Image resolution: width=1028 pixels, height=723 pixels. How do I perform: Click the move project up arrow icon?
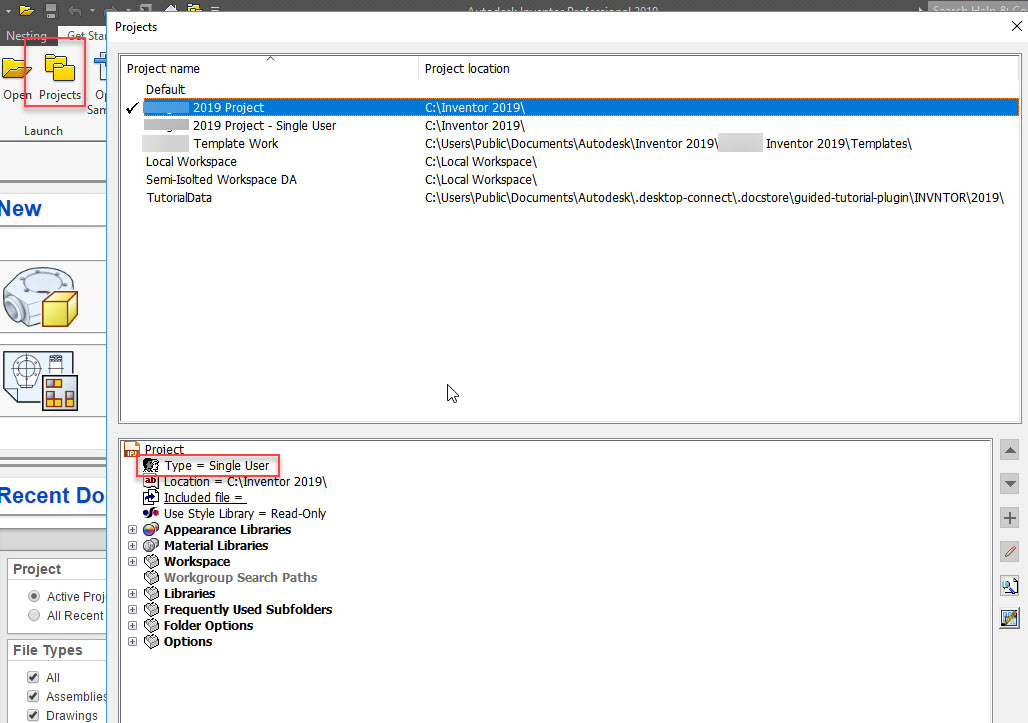pyautogui.click(x=1009, y=449)
